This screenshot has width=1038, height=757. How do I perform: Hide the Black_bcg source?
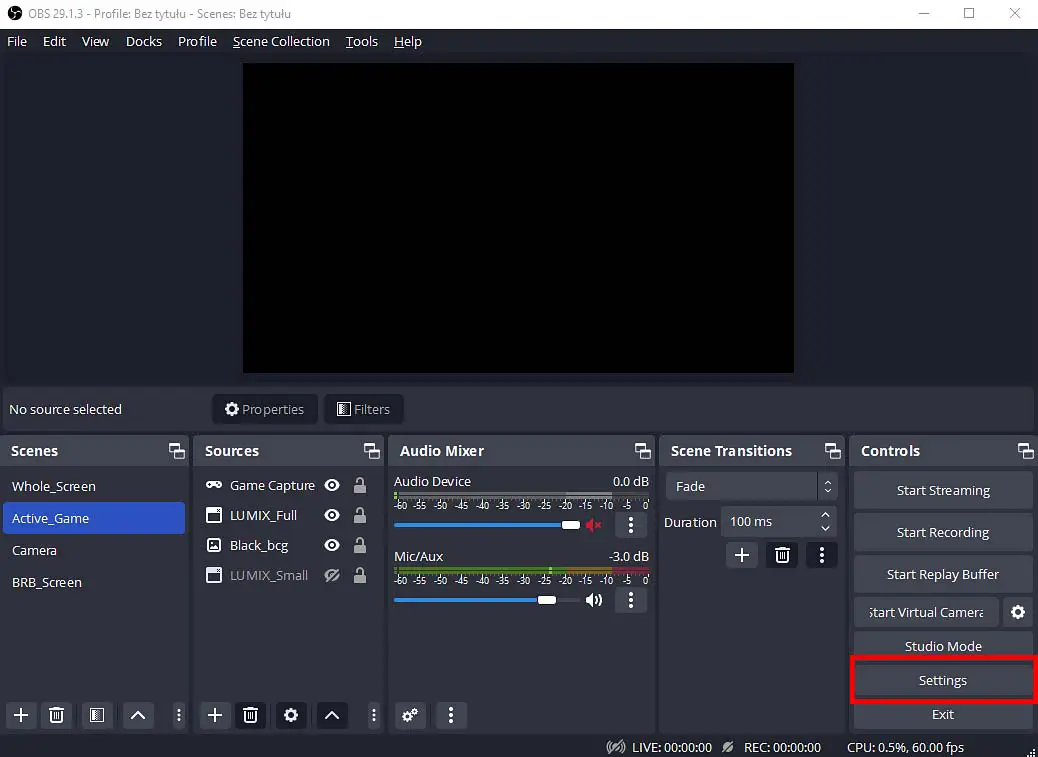(332, 545)
